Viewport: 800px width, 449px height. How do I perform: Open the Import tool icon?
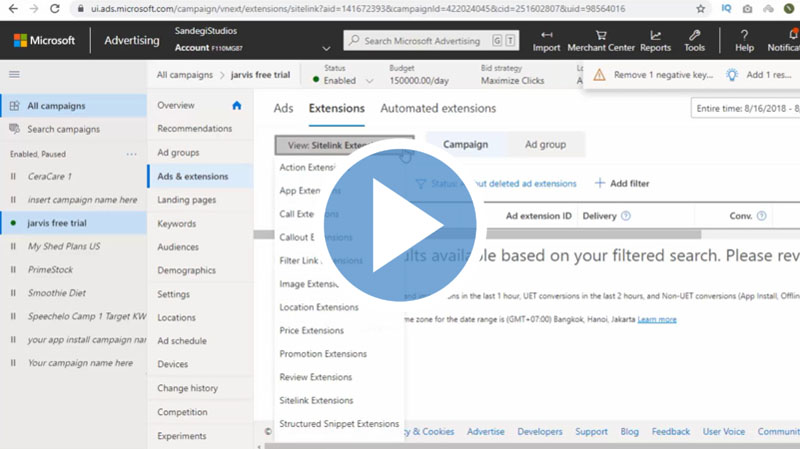coord(546,35)
